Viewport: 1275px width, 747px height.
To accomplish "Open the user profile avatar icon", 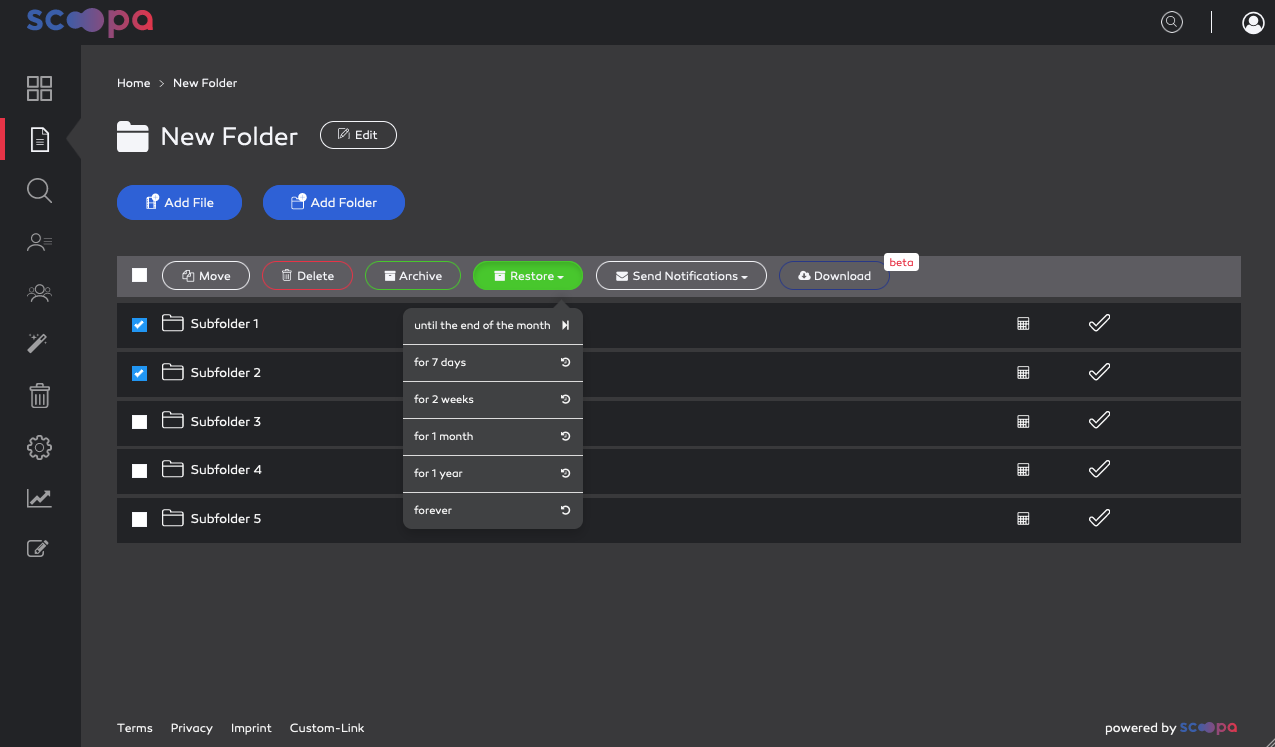I will coord(1253,22).
